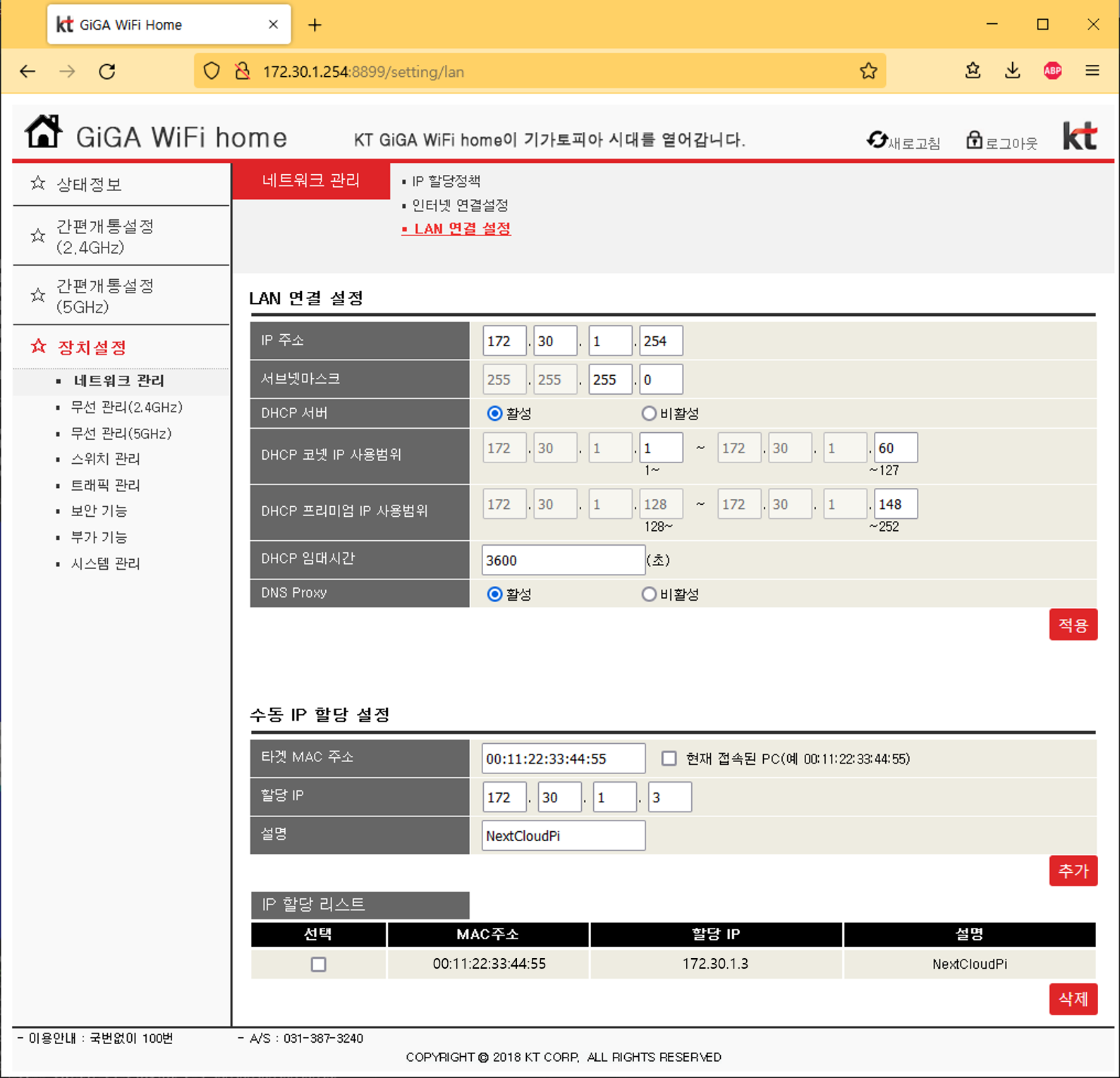Click the red star icon beside 장치설정
1120x1078 pixels.
38,346
